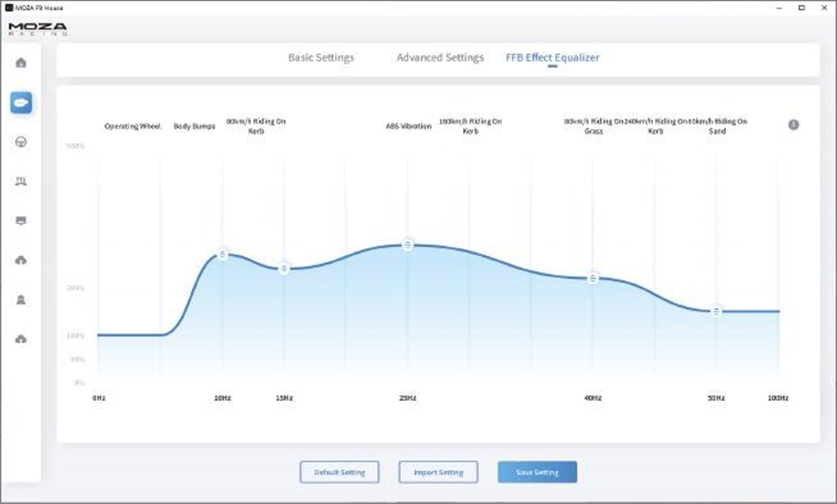Open the user profile icon in sidebar
The height and width of the screenshot is (504, 837).
pyautogui.click(x=21, y=300)
